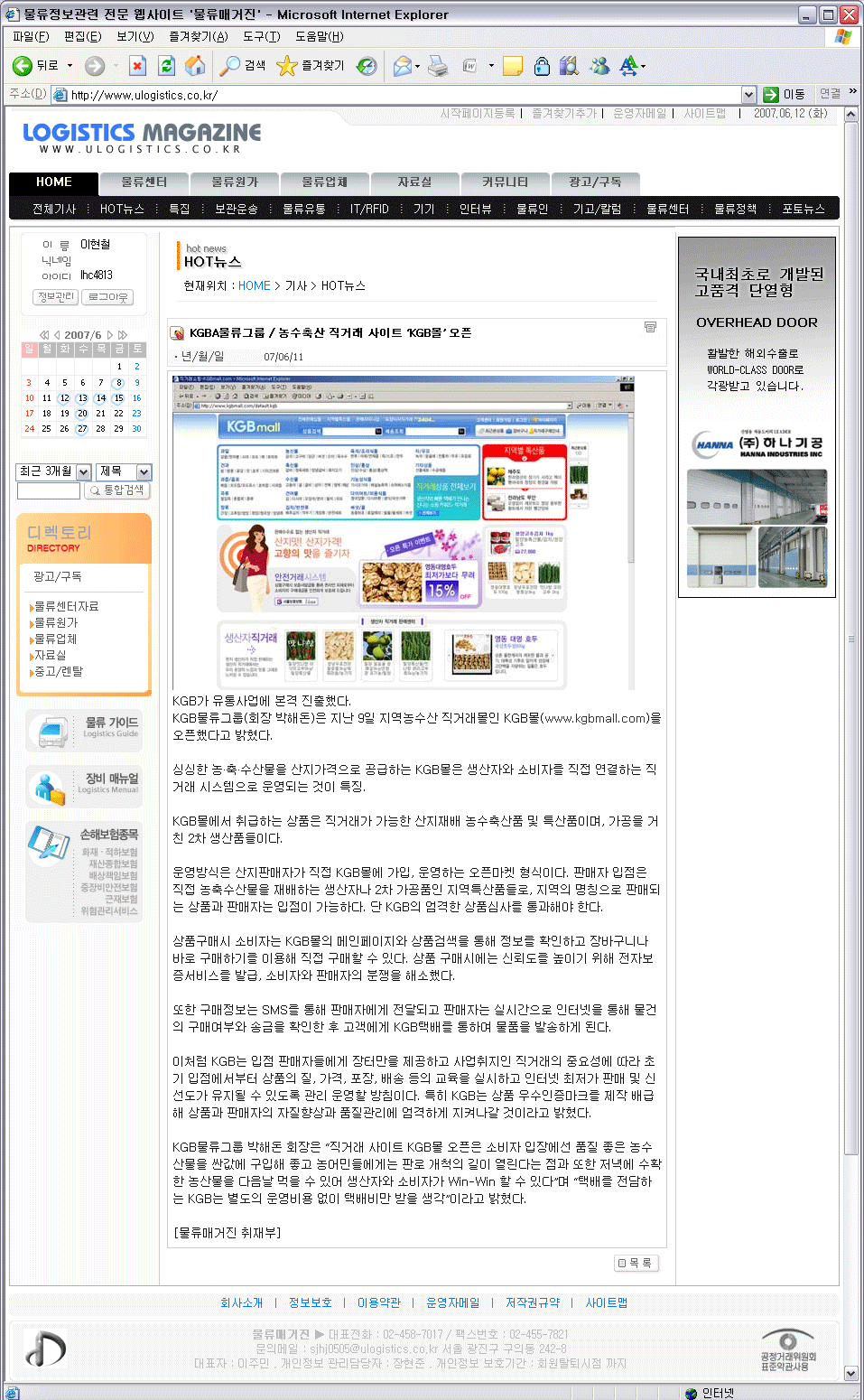Screen dimensions: 864x1400
Task: Go to previous month in calendar
Action: tap(56, 335)
